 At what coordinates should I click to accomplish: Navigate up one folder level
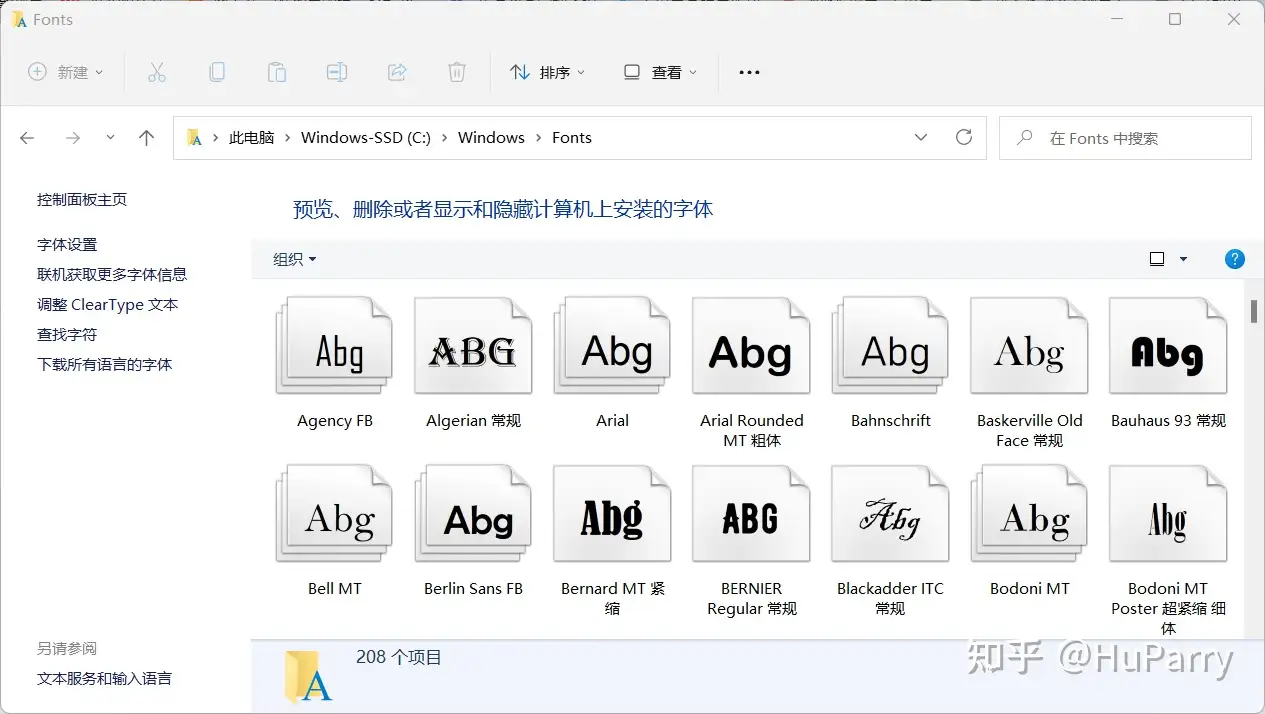(147, 138)
